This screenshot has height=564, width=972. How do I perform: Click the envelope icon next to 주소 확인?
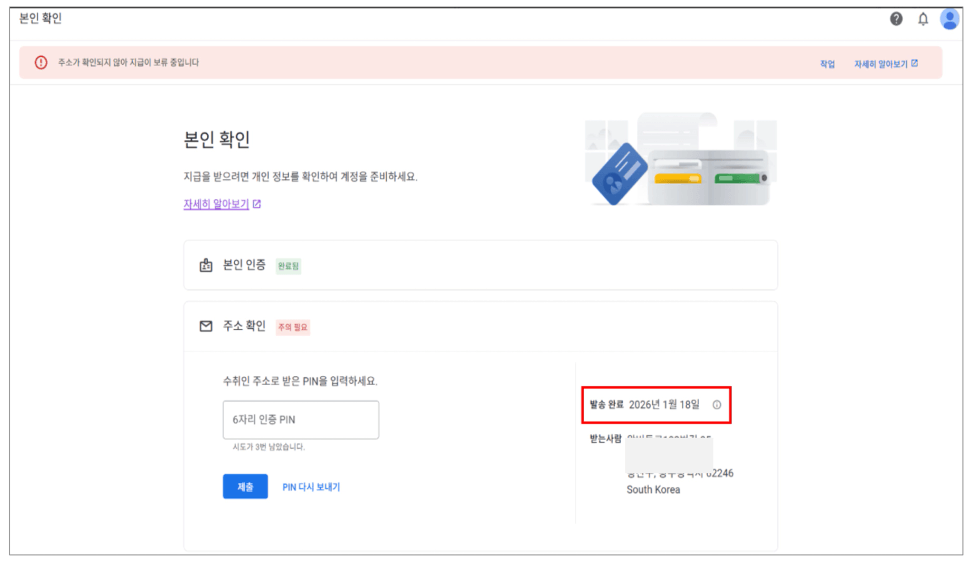206,326
